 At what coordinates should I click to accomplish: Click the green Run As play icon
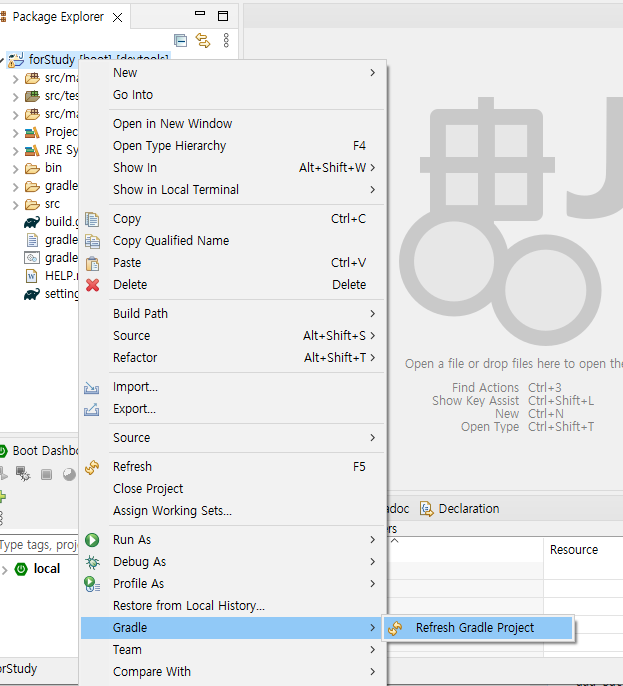(x=92, y=540)
